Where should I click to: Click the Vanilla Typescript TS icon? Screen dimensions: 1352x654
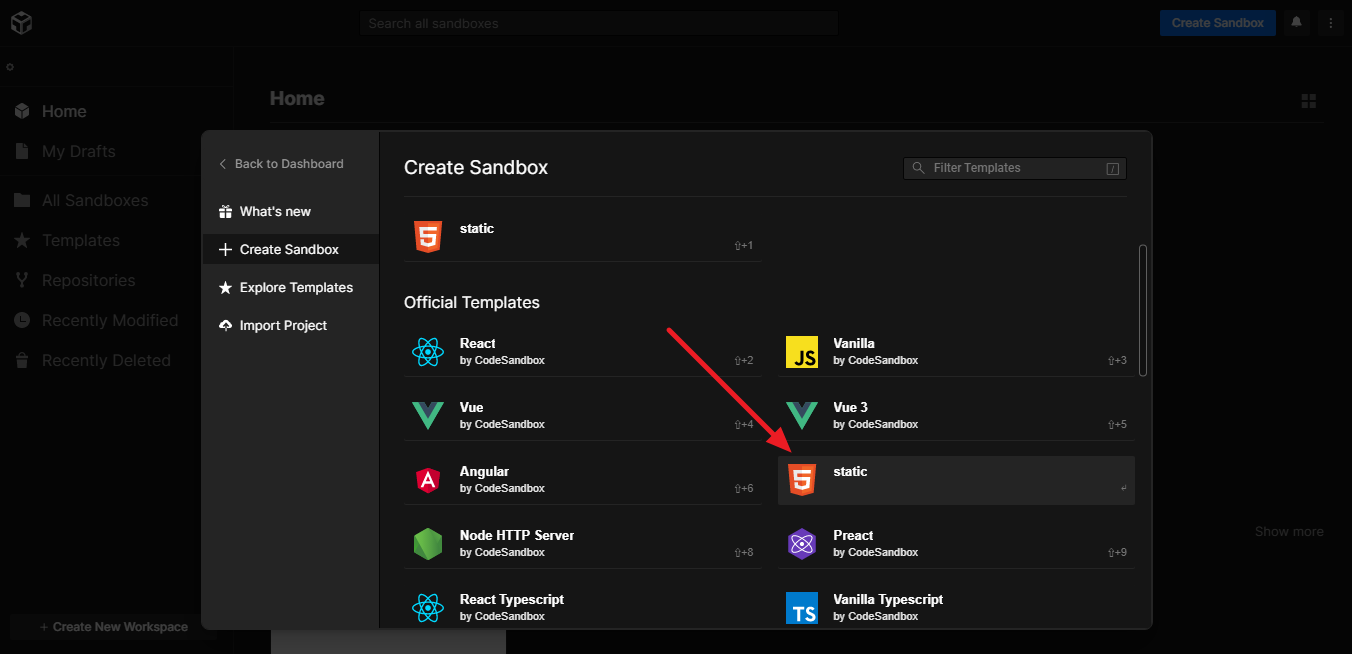tap(802, 608)
